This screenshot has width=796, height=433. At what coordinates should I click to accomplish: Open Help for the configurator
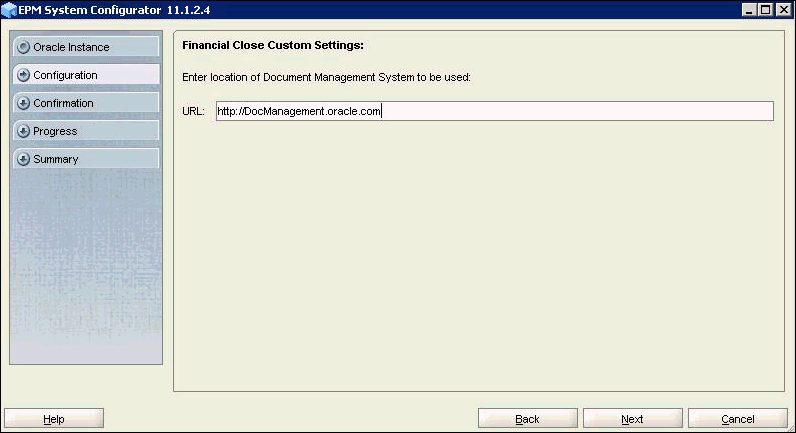pos(54,419)
